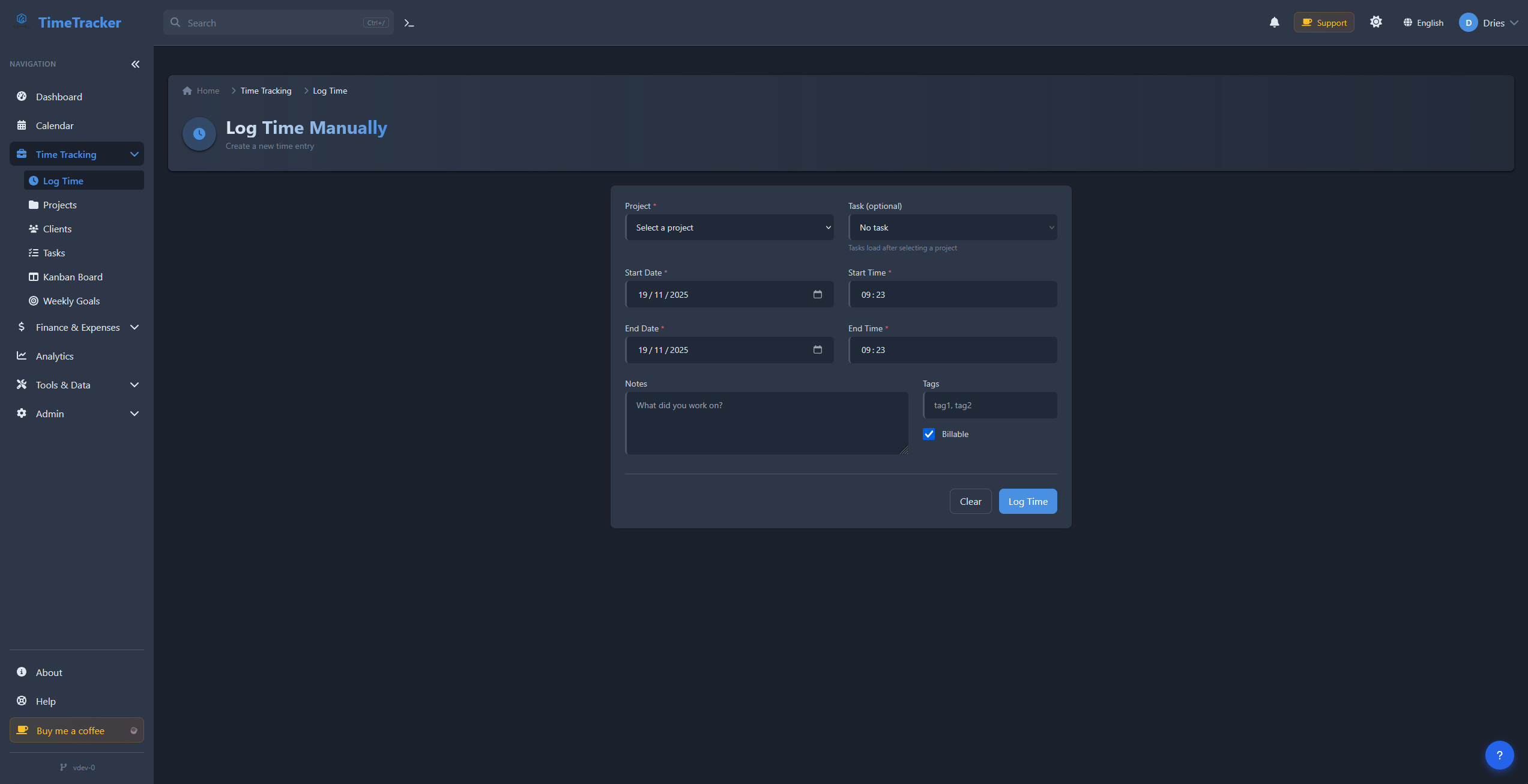Image resolution: width=1528 pixels, height=784 pixels.
Task: Collapse the navigation sidebar
Action: coord(135,64)
